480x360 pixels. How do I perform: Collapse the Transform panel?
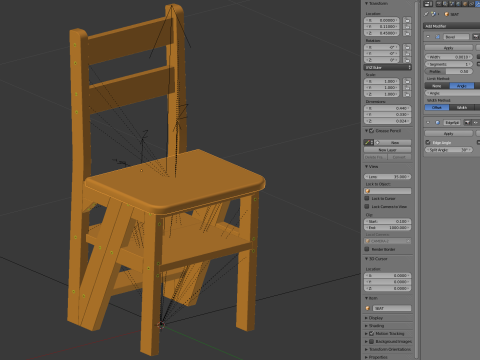point(366,3)
